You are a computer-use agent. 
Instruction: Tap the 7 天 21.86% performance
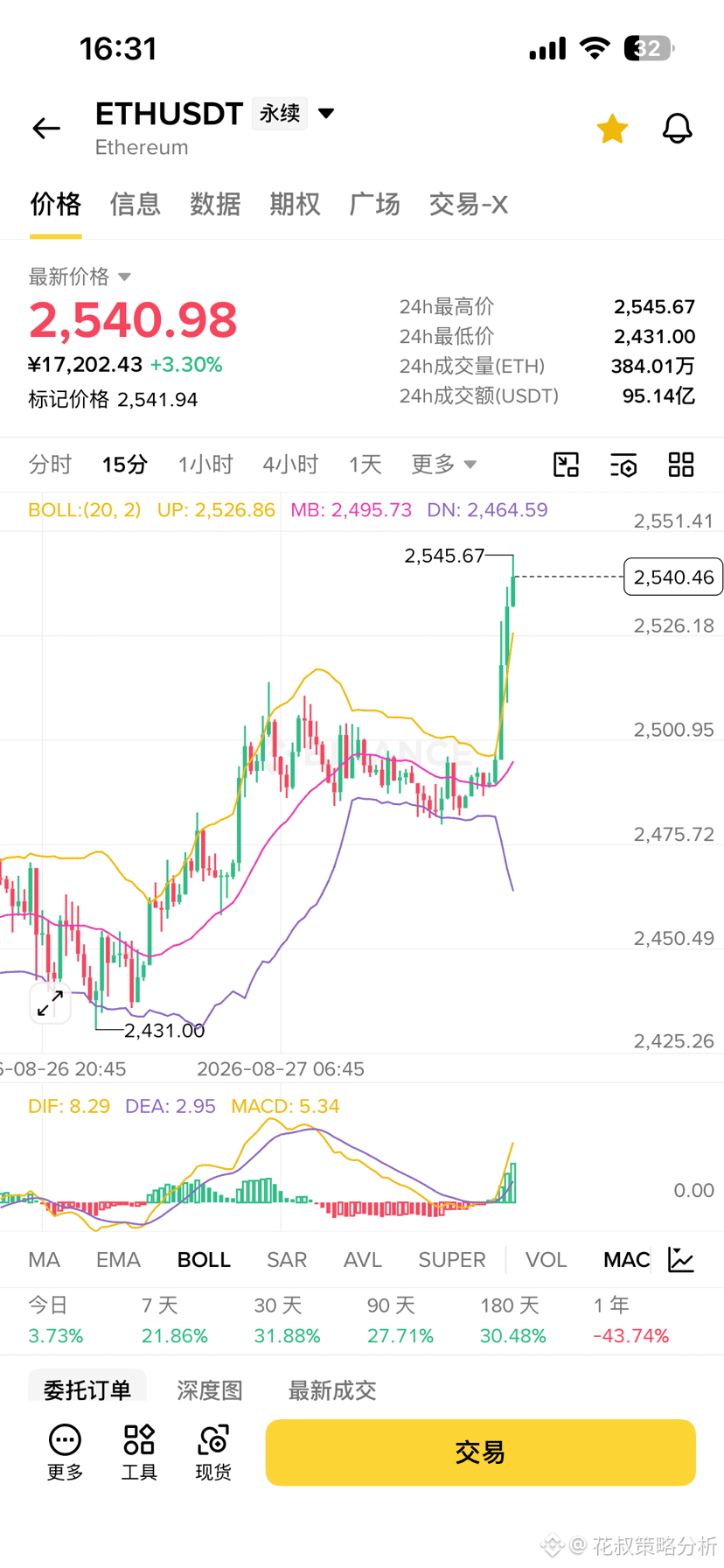tap(175, 1320)
